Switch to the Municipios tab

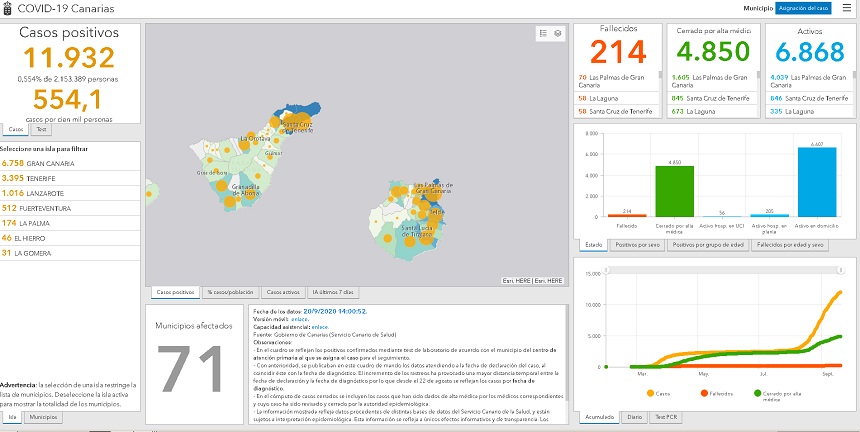point(42,416)
